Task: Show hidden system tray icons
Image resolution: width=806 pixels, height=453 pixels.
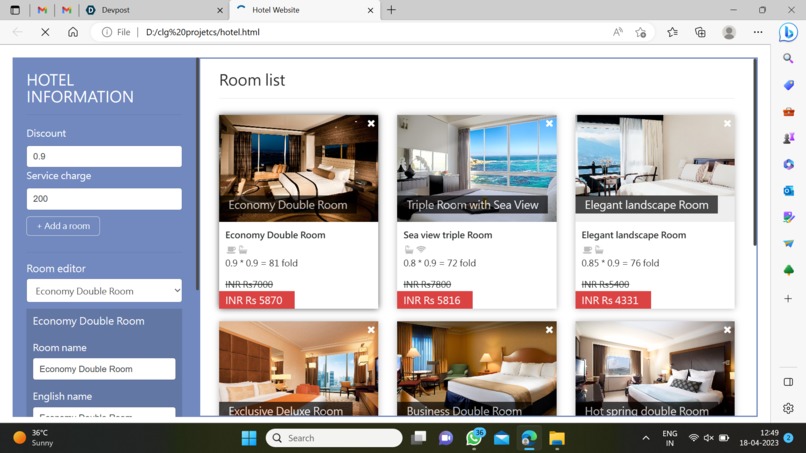Action: click(646, 438)
